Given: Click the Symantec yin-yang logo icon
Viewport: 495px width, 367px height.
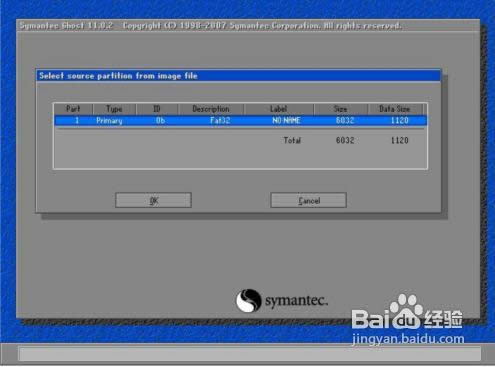Looking at the screenshot, I should pos(249,300).
